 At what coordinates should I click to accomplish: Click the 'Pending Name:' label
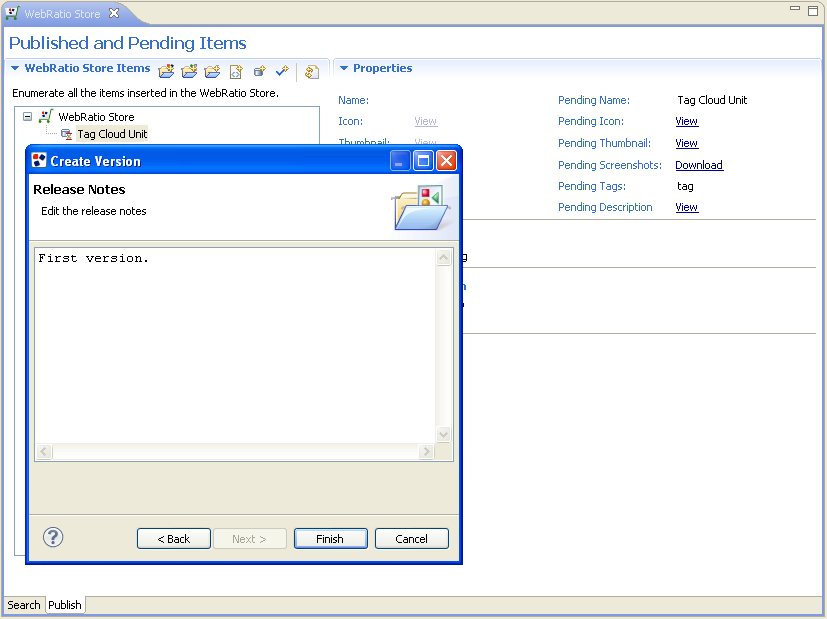pos(594,100)
